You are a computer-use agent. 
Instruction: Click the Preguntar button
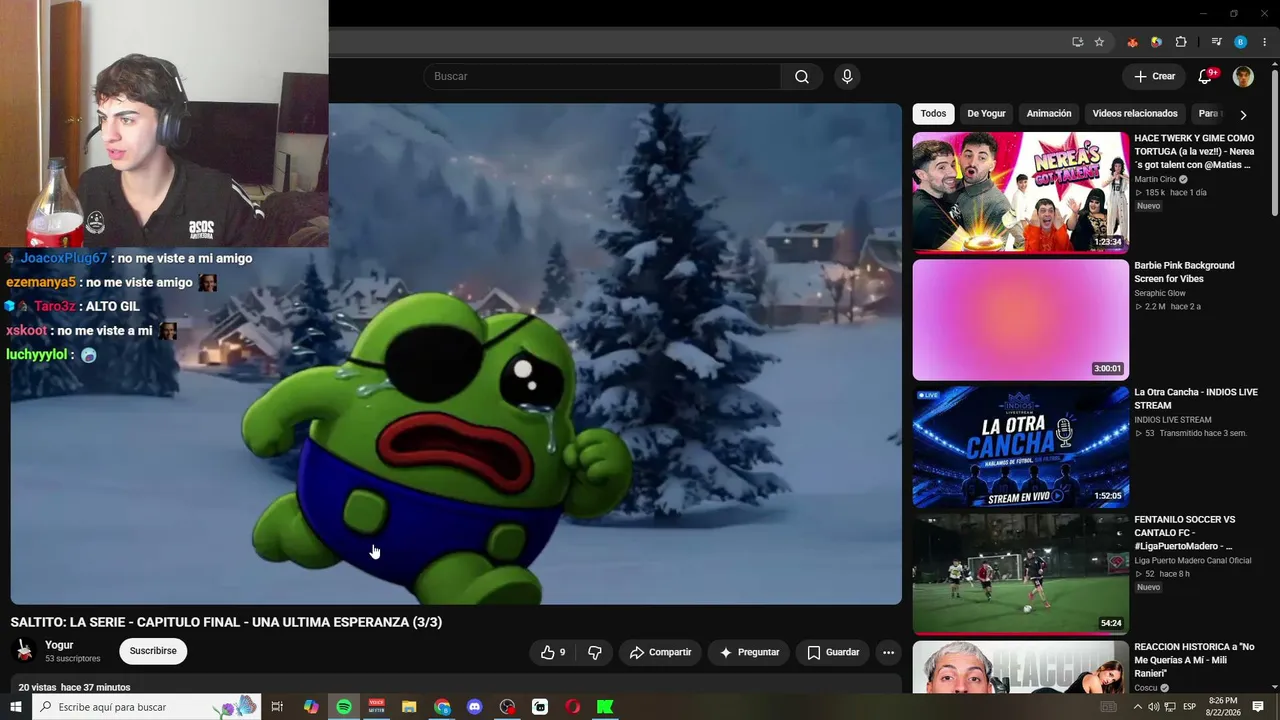tap(749, 652)
